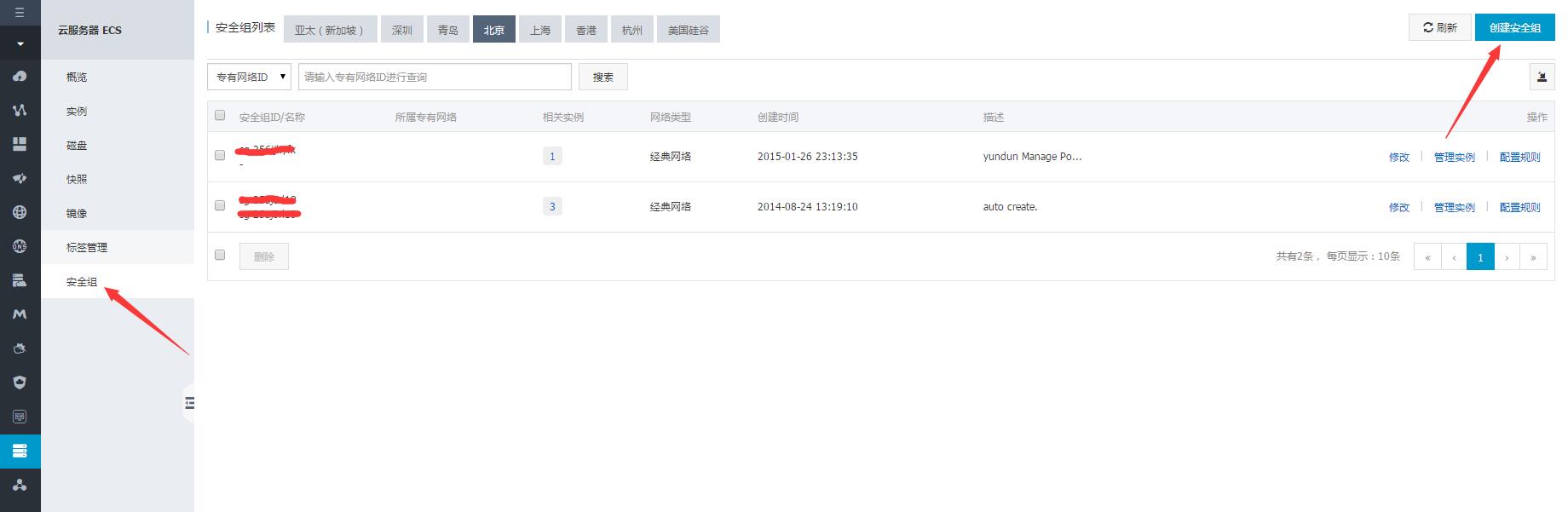Click the 刷新 refresh button
The width and height of the screenshot is (1568, 512).
point(1439,28)
